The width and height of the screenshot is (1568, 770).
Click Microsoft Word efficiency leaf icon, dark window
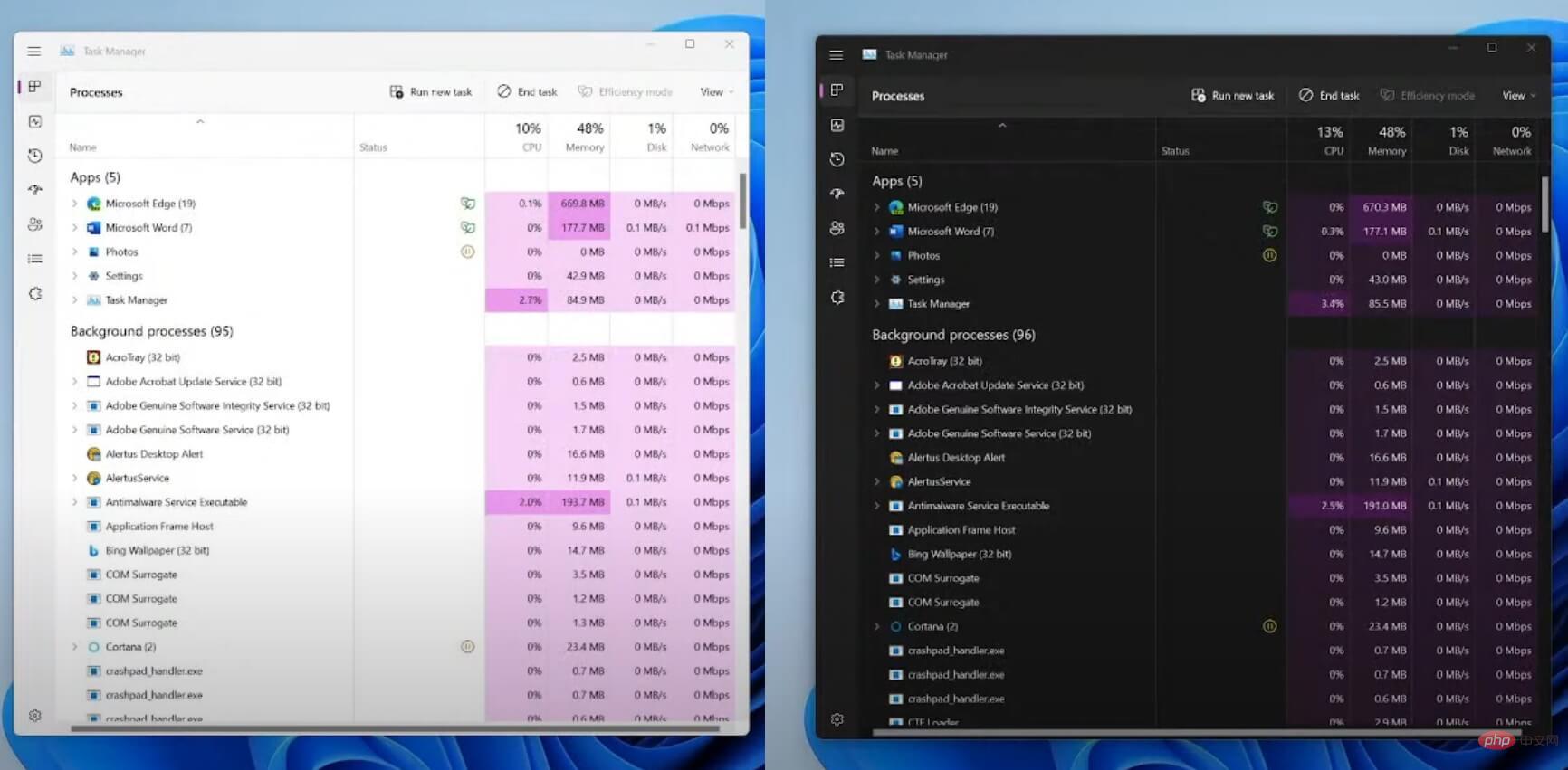[x=1269, y=232]
